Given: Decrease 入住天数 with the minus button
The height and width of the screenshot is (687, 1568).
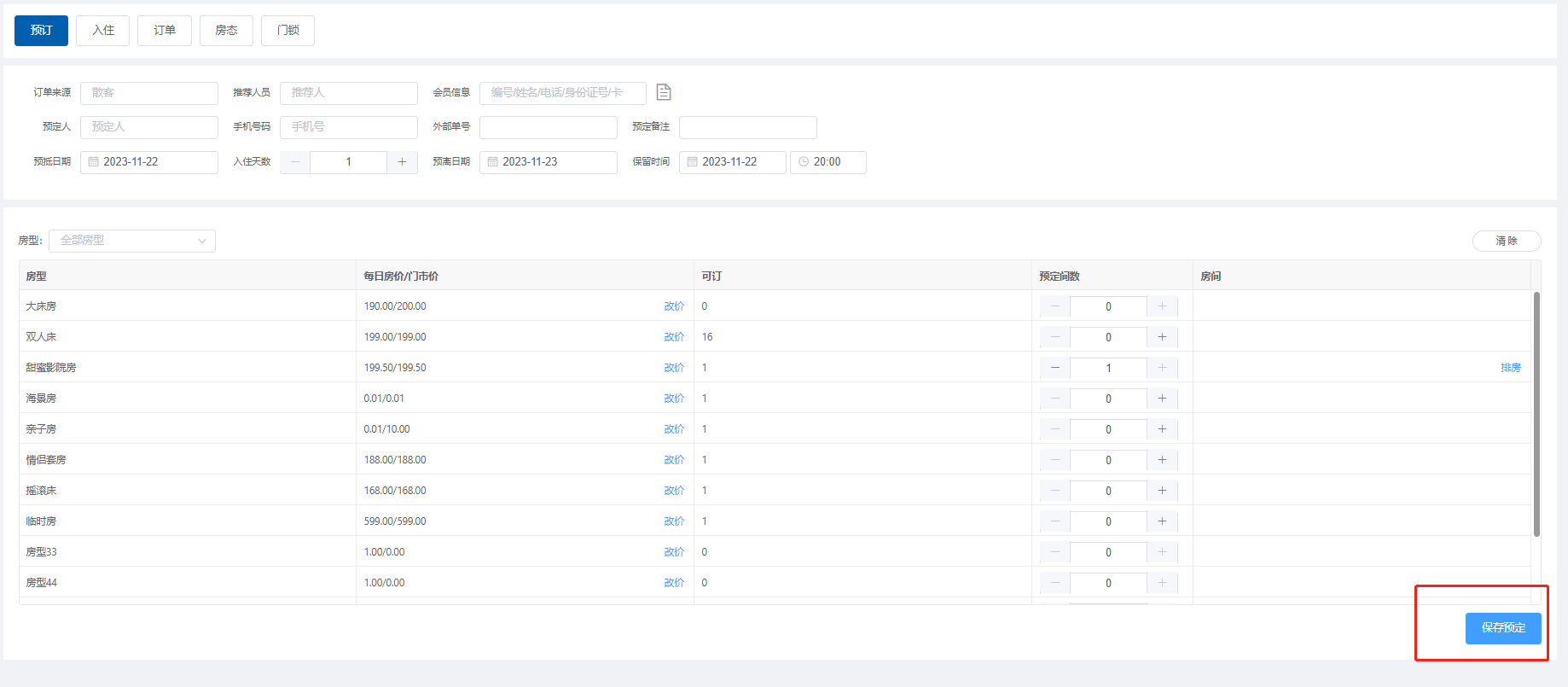Looking at the screenshot, I should (295, 162).
